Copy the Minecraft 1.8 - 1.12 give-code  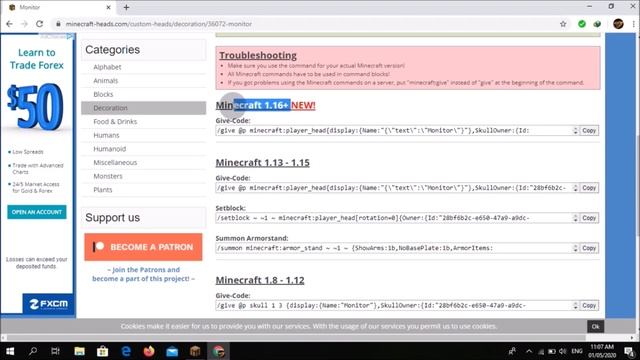pyautogui.click(x=589, y=305)
